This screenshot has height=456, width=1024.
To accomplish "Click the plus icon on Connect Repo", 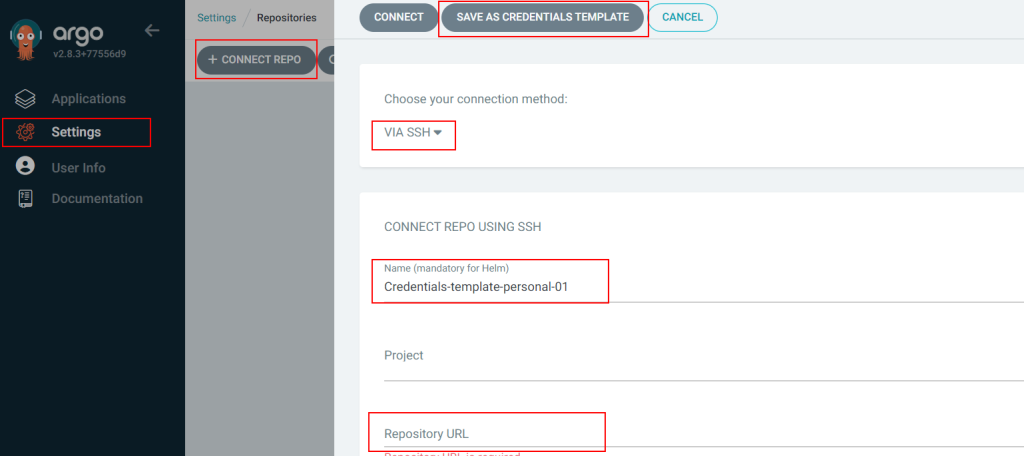I will click(x=212, y=59).
